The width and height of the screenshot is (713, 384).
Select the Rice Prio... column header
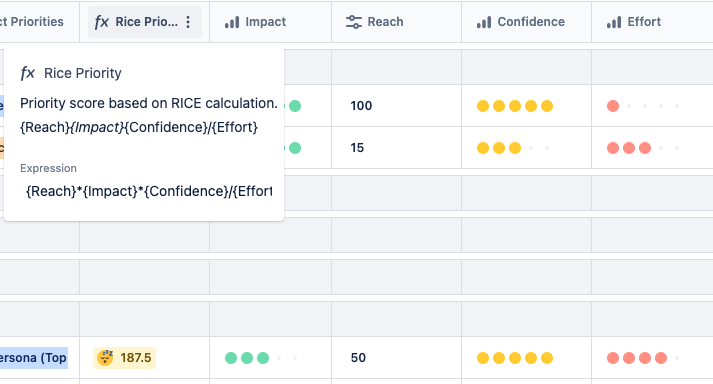(145, 22)
